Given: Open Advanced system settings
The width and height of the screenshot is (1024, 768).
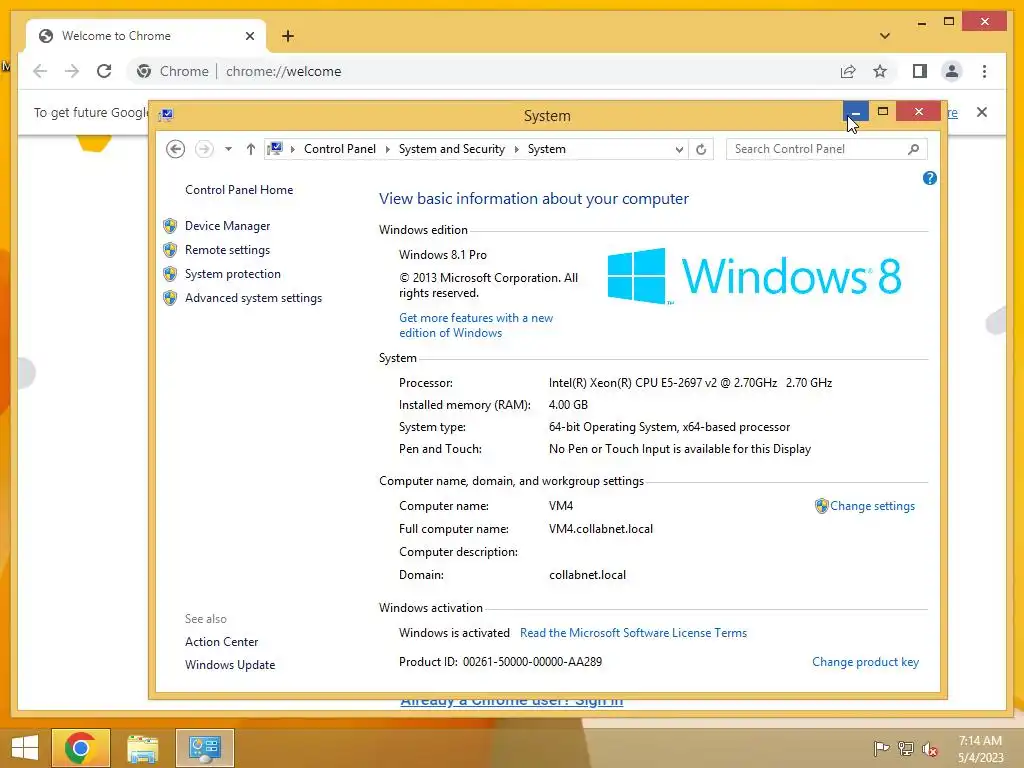Looking at the screenshot, I should (253, 298).
